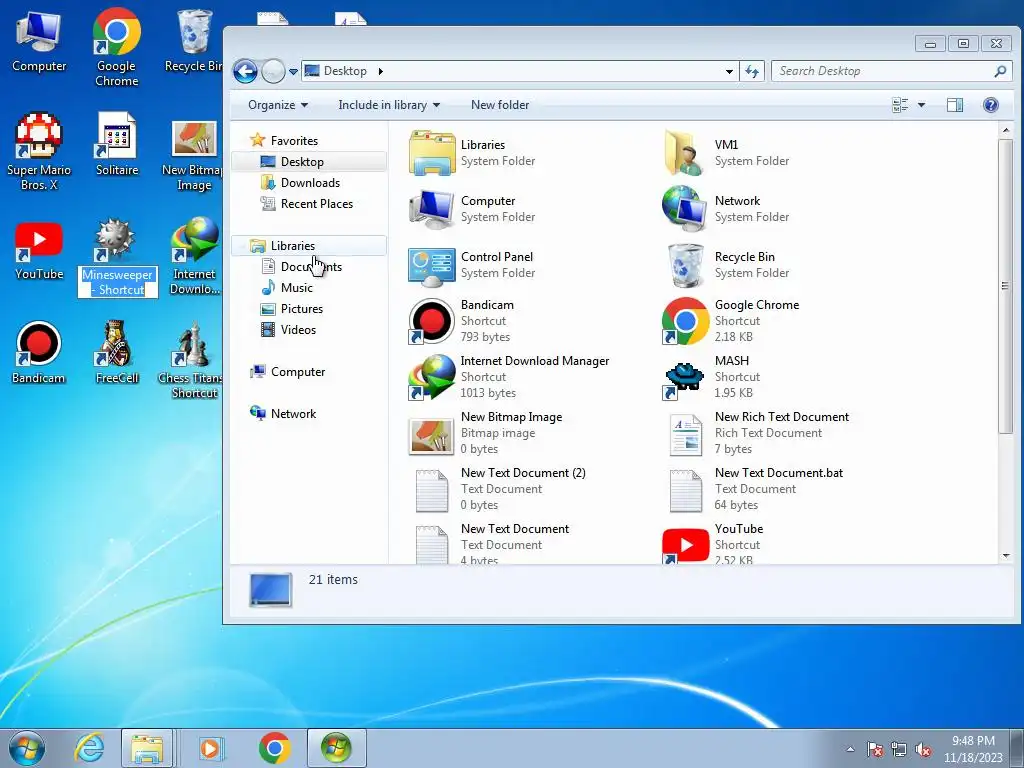Select the Computer desktop icon
Image resolution: width=1024 pixels, height=768 pixels.
[x=39, y=40]
